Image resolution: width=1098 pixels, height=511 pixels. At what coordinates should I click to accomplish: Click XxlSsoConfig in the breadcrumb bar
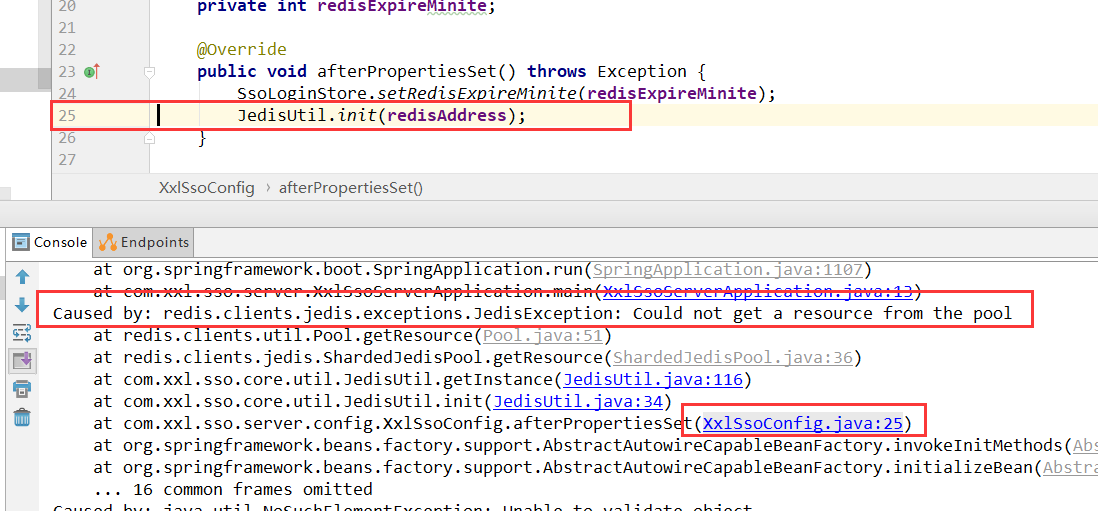tap(207, 188)
